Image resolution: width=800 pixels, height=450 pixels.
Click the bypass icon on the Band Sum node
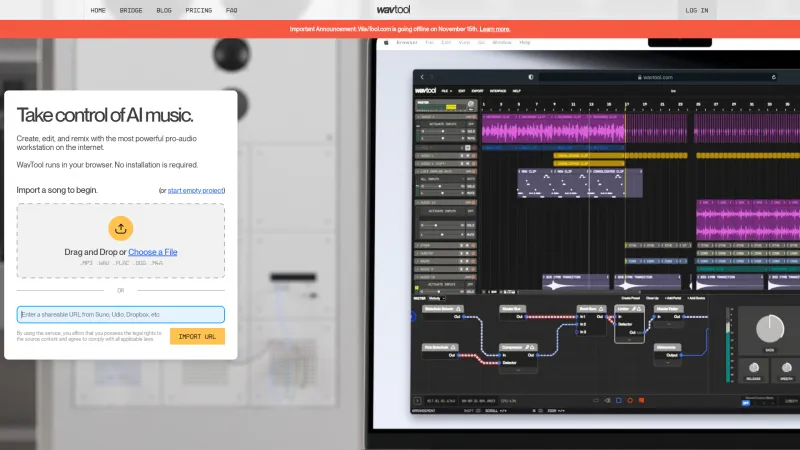click(x=601, y=309)
